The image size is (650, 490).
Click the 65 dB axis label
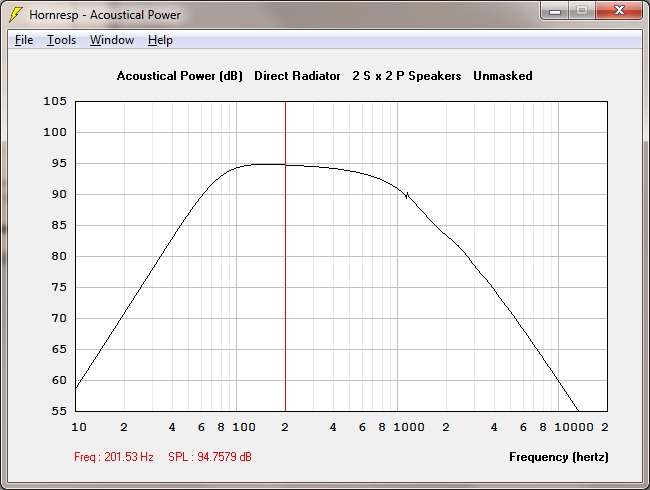pos(59,349)
